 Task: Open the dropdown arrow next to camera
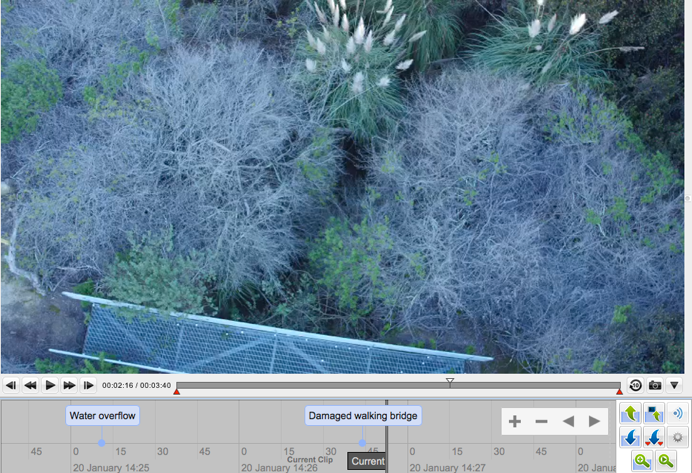click(675, 385)
